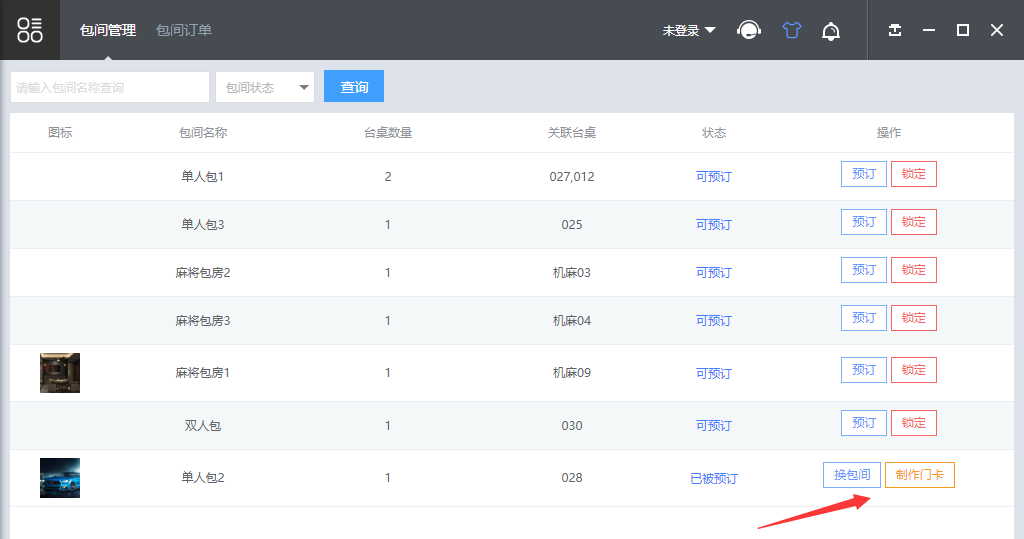Open the 单人包2 car thumbnail
This screenshot has width=1024, height=539.
(60, 478)
